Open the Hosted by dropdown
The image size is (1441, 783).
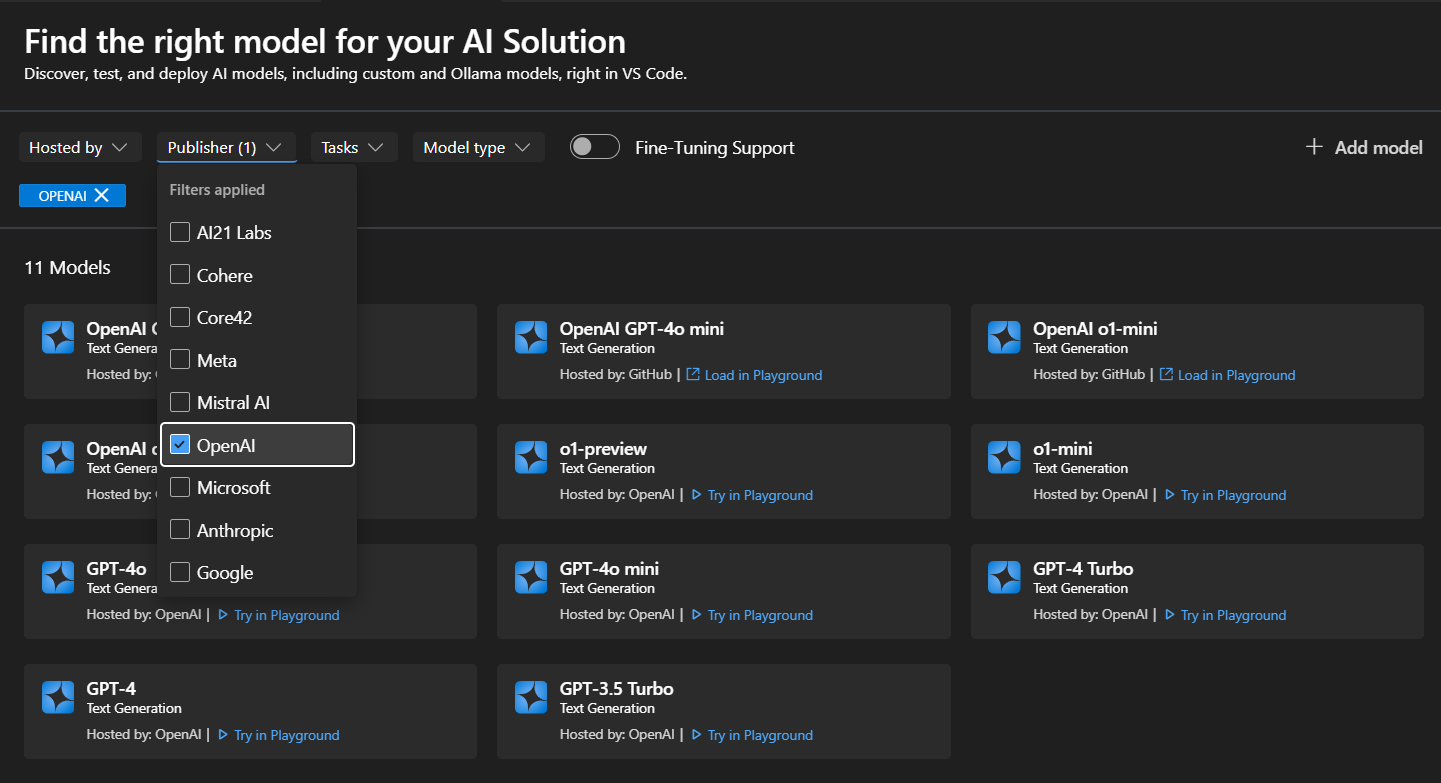point(79,148)
